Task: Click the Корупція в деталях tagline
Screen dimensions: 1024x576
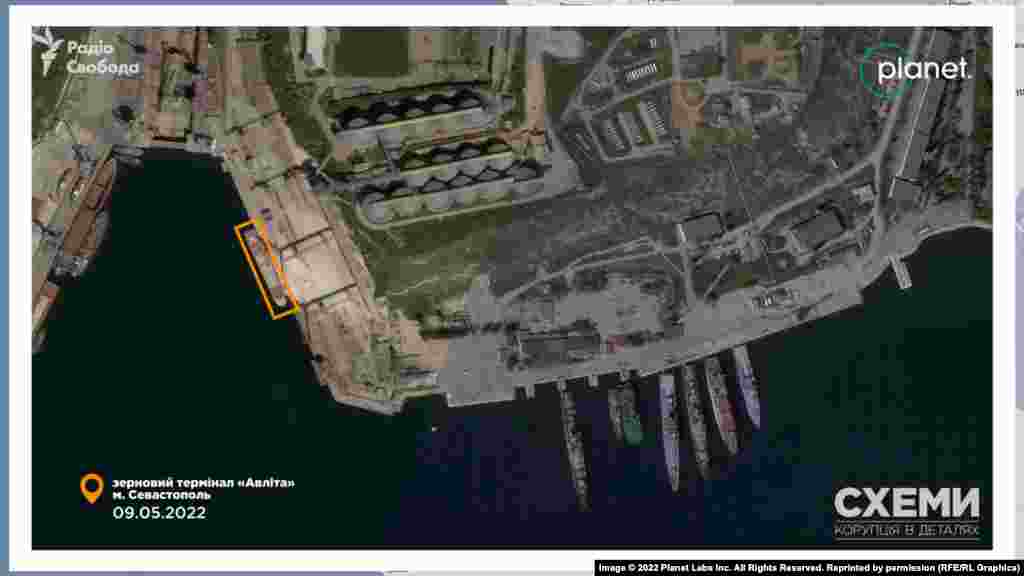Action: (906, 530)
